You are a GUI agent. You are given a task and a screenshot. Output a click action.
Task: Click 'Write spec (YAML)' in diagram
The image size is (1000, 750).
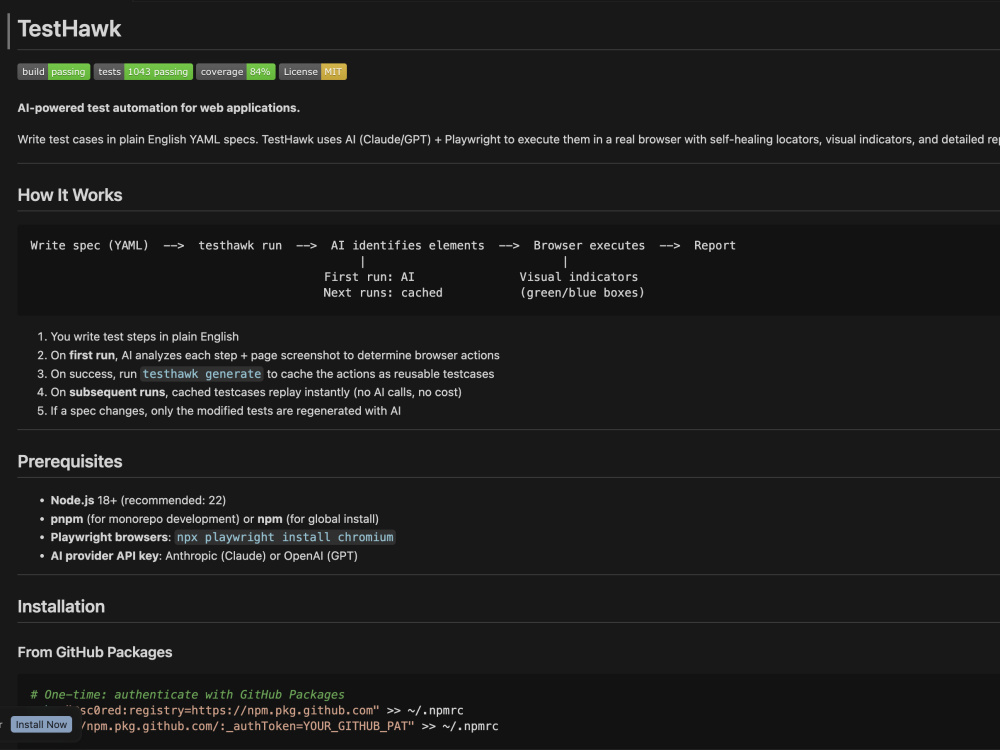click(x=89, y=246)
